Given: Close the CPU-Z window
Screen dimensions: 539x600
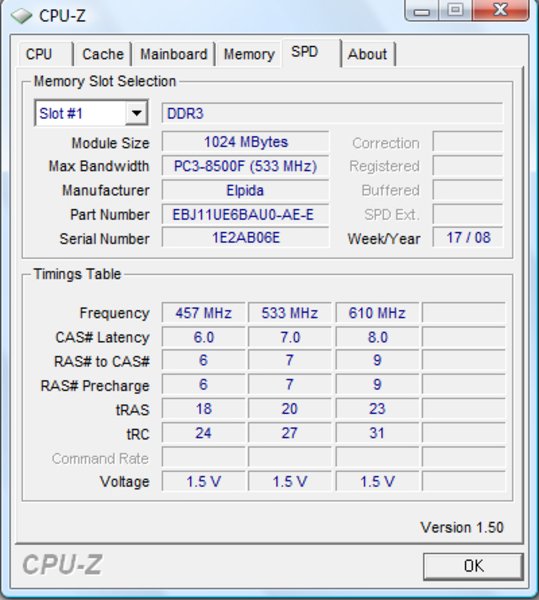Looking at the screenshot, I should click(501, 10).
